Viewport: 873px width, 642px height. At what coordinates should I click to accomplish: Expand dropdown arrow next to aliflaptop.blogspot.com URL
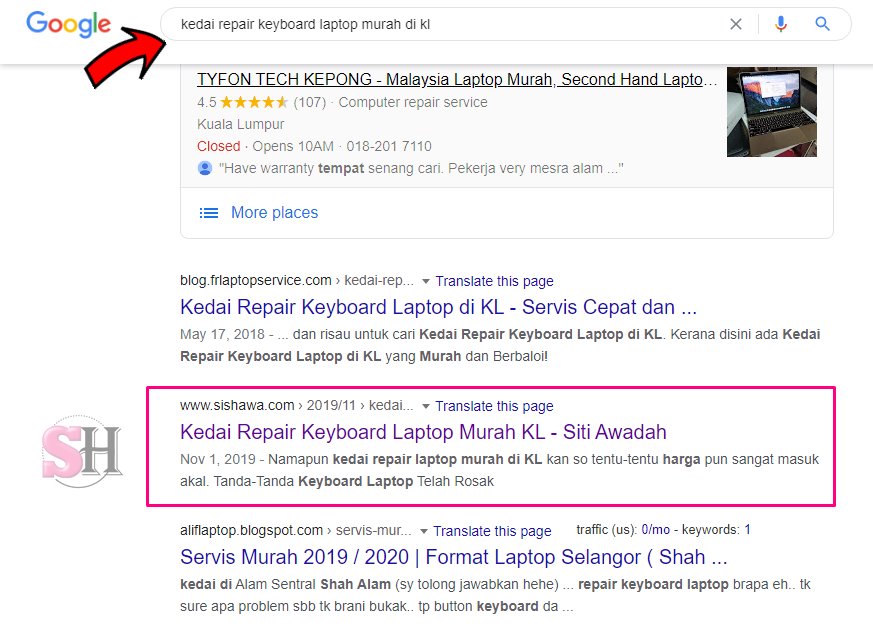[424, 531]
